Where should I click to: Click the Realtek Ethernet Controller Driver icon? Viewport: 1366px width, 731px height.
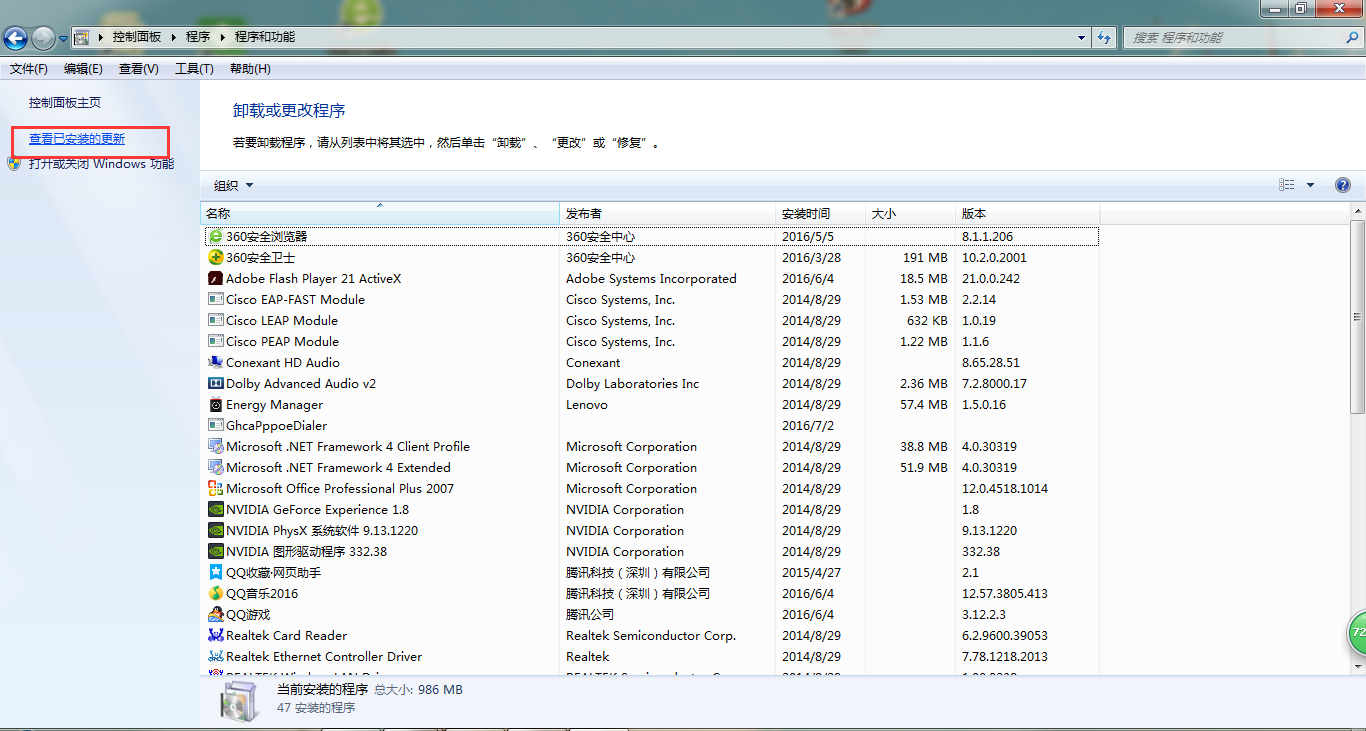click(215, 657)
